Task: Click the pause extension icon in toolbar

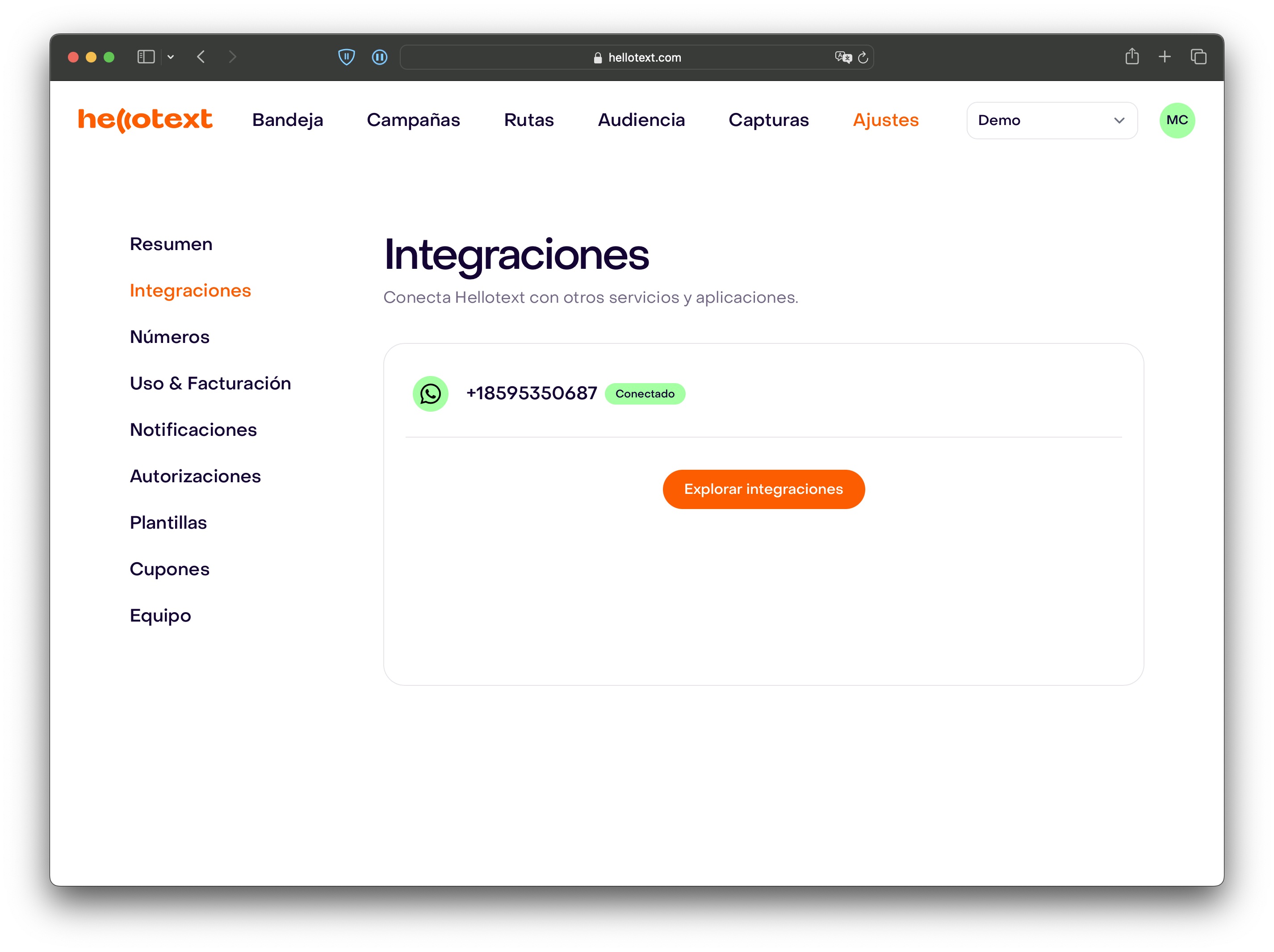Action: coord(380,57)
